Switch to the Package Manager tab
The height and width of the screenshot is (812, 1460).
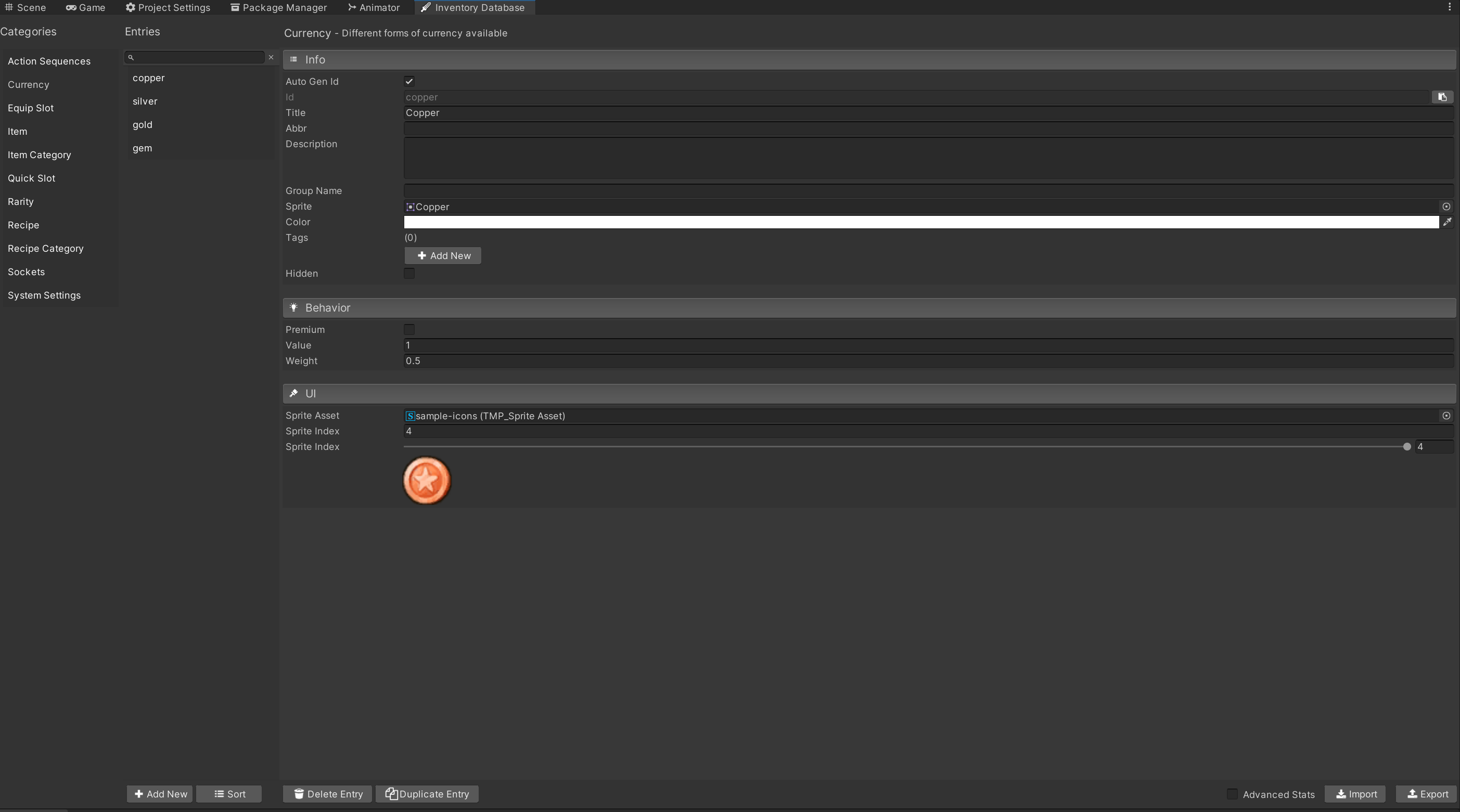pos(278,7)
